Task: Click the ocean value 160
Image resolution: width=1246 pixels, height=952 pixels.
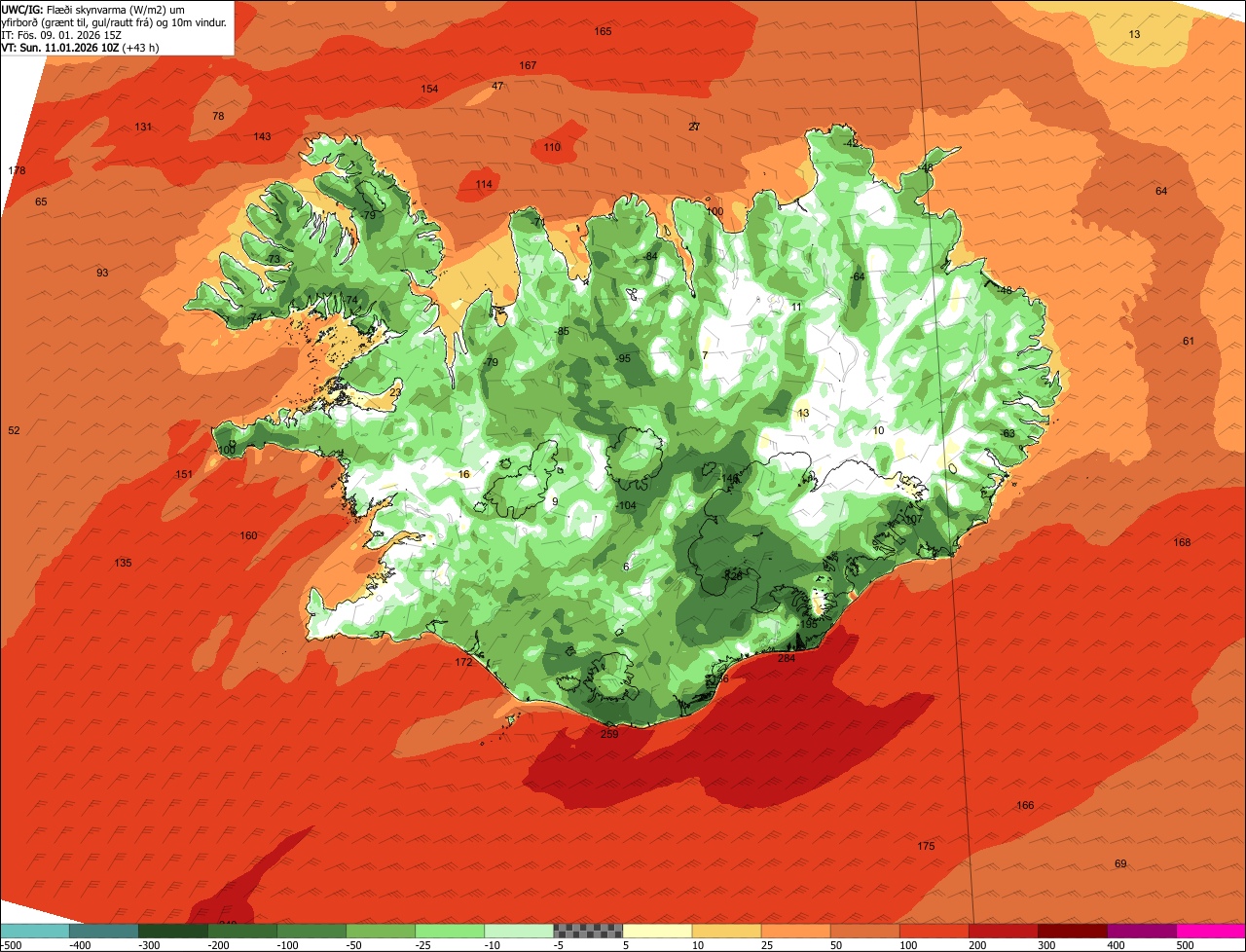Action: tap(248, 535)
